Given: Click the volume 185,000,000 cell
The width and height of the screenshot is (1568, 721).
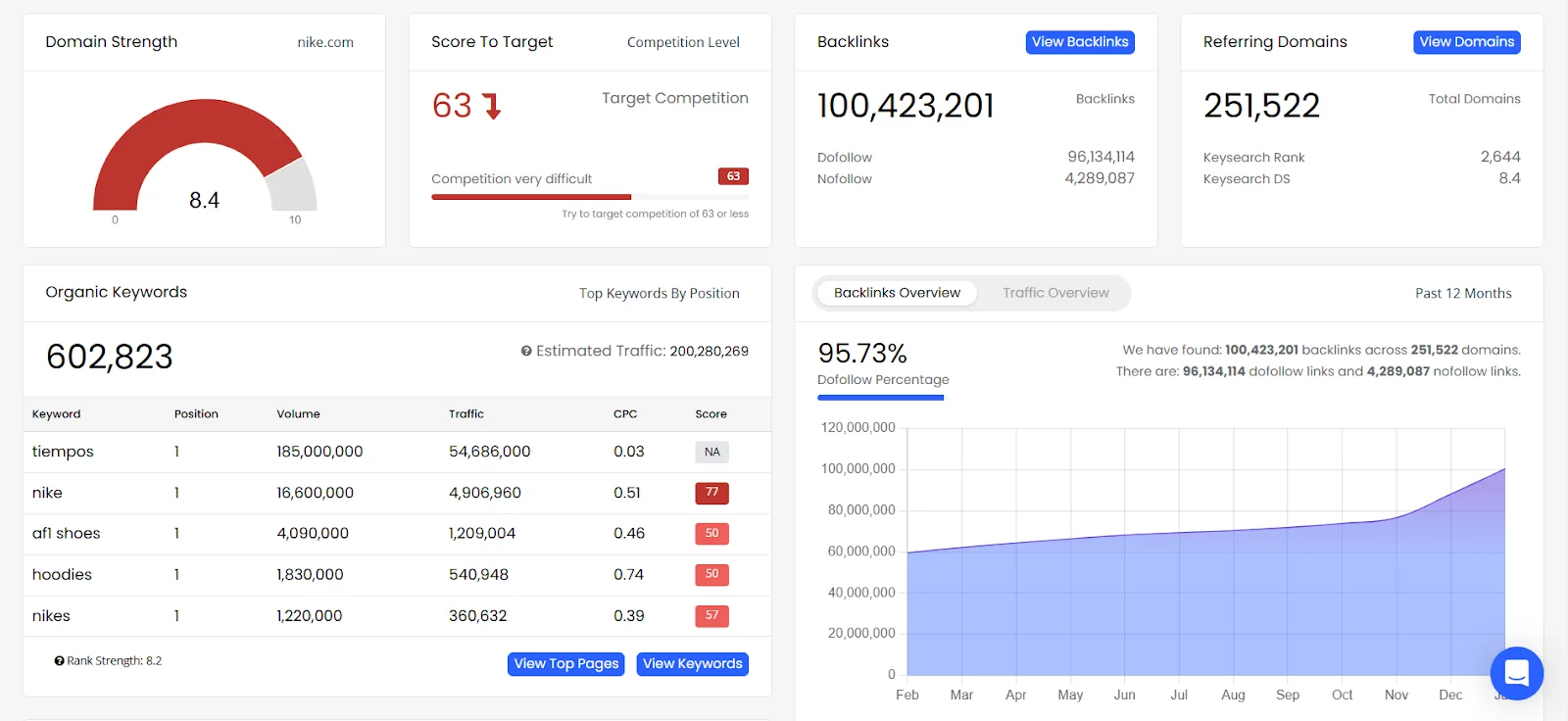Looking at the screenshot, I should click(x=319, y=452).
